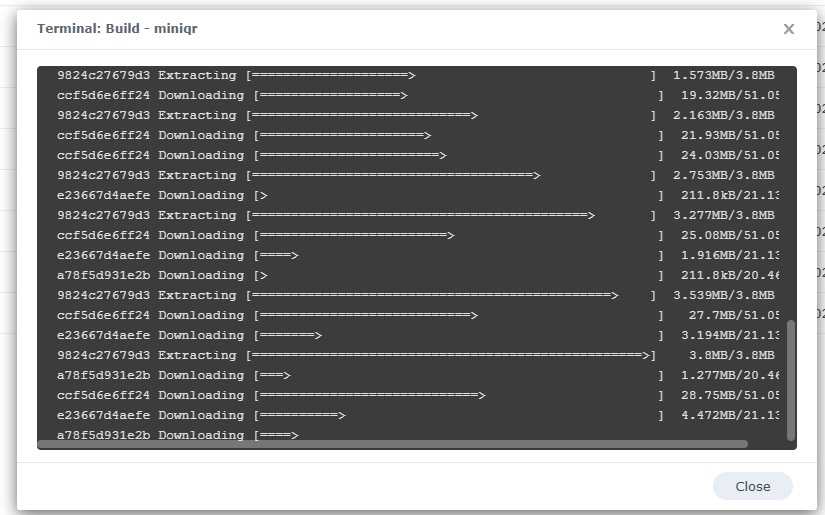The width and height of the screenshot is (825, 515).
Task: Select the Extracting line showing 2.163MB/3.8MB
Action: pos(416,115)
